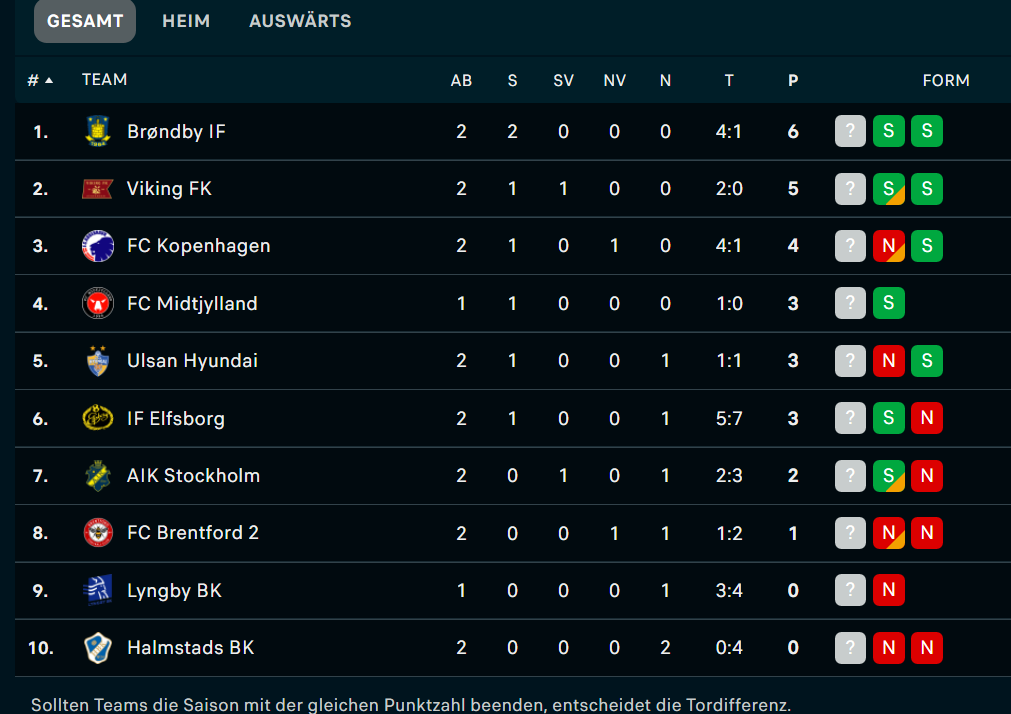Click the FC Brentford 2 crest
This screenshot has width=1011, height=714.
point(98,533)
